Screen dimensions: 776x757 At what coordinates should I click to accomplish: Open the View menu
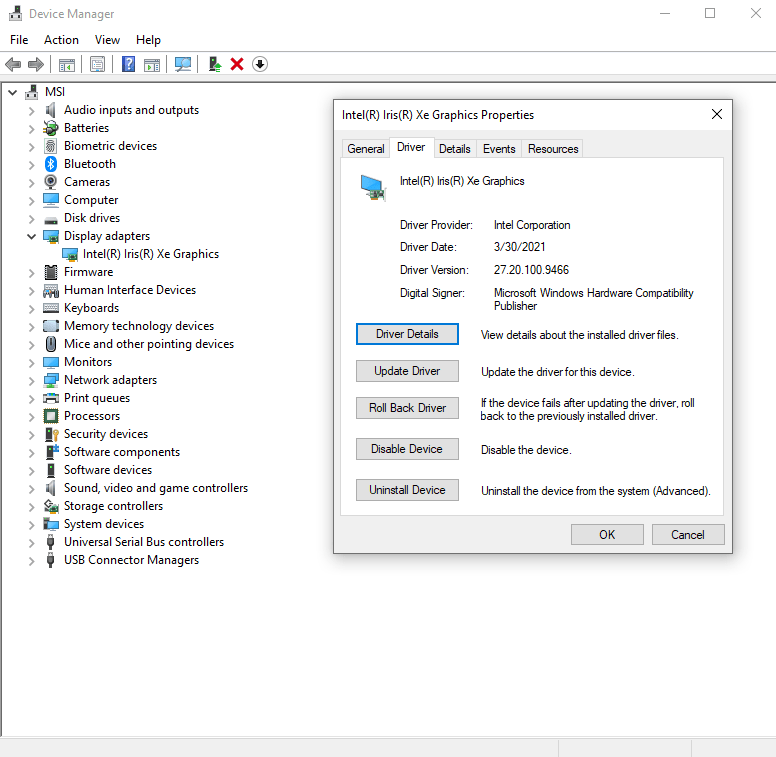(x=107, y=40)
